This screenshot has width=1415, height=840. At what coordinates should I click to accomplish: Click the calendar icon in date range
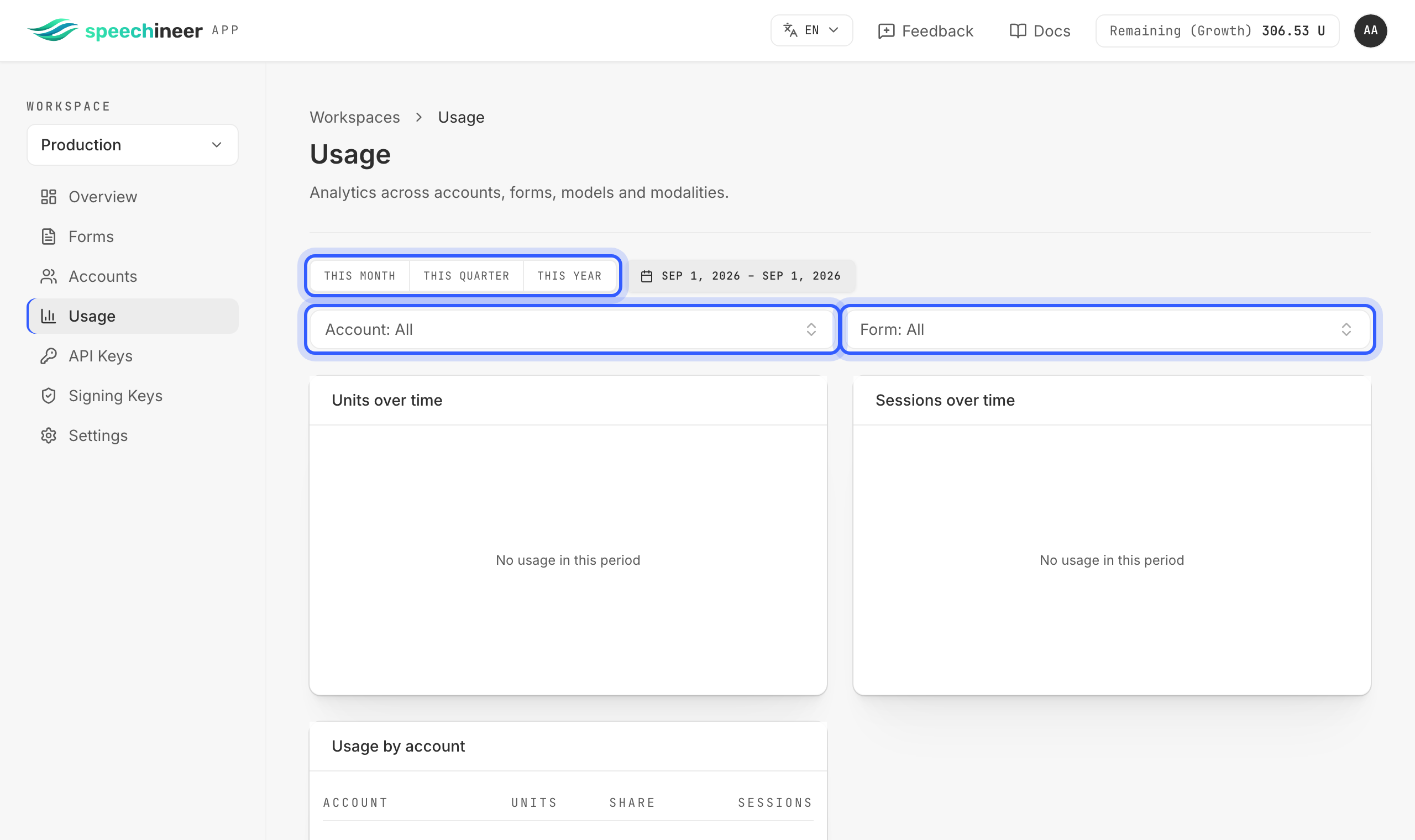coord(646,276)
